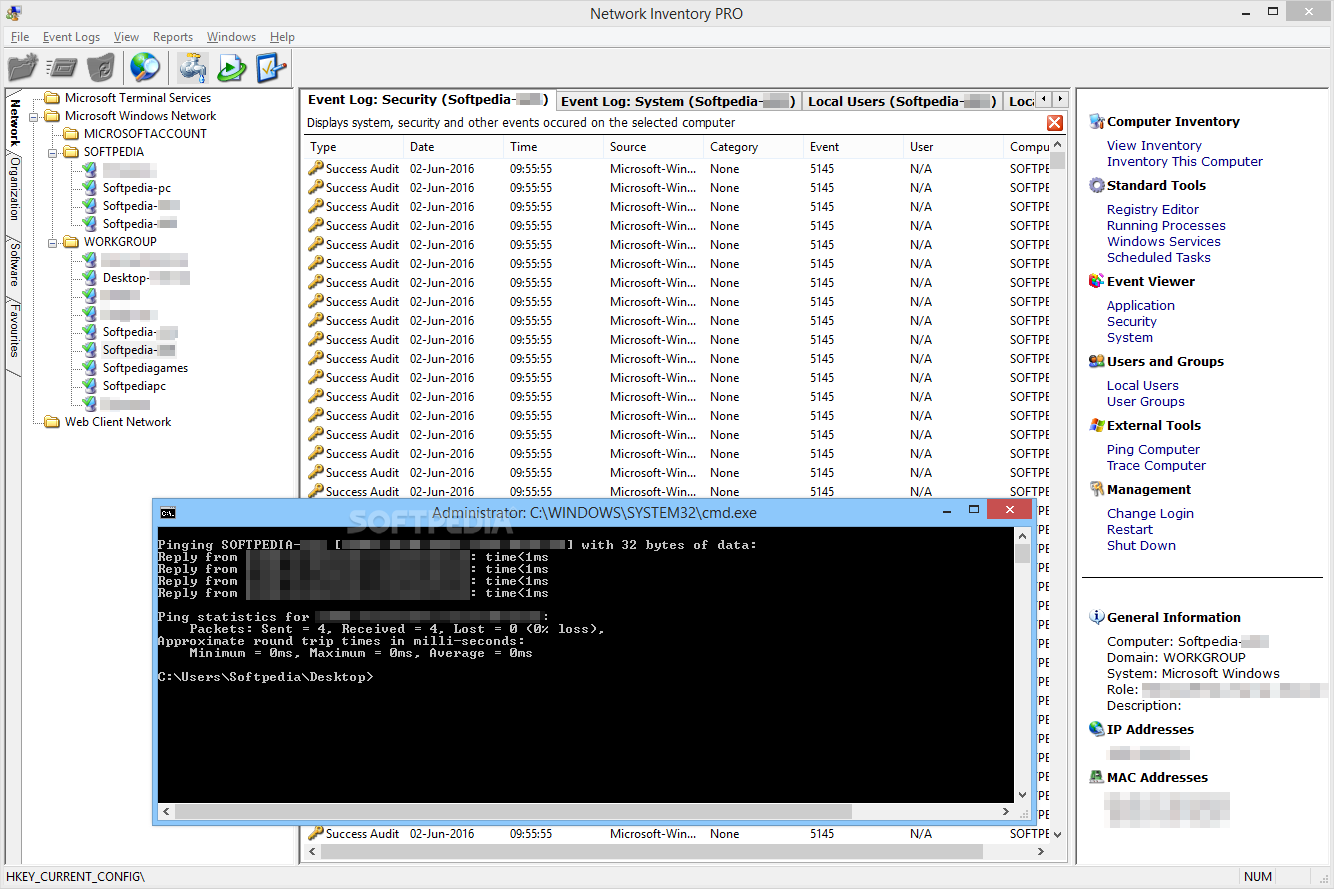
Task: Click the globe with magnifier search icon
Action: click(x=145, y=68)
